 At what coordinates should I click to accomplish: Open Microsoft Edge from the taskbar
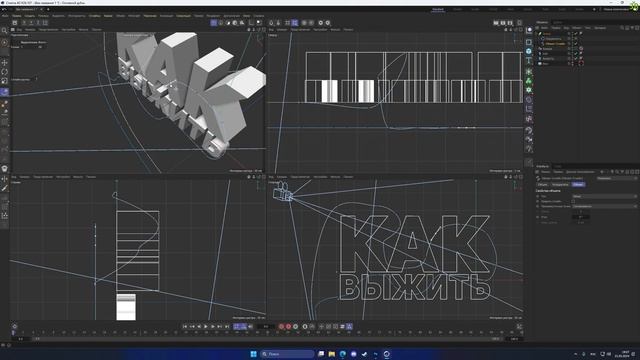click(343, 354)
